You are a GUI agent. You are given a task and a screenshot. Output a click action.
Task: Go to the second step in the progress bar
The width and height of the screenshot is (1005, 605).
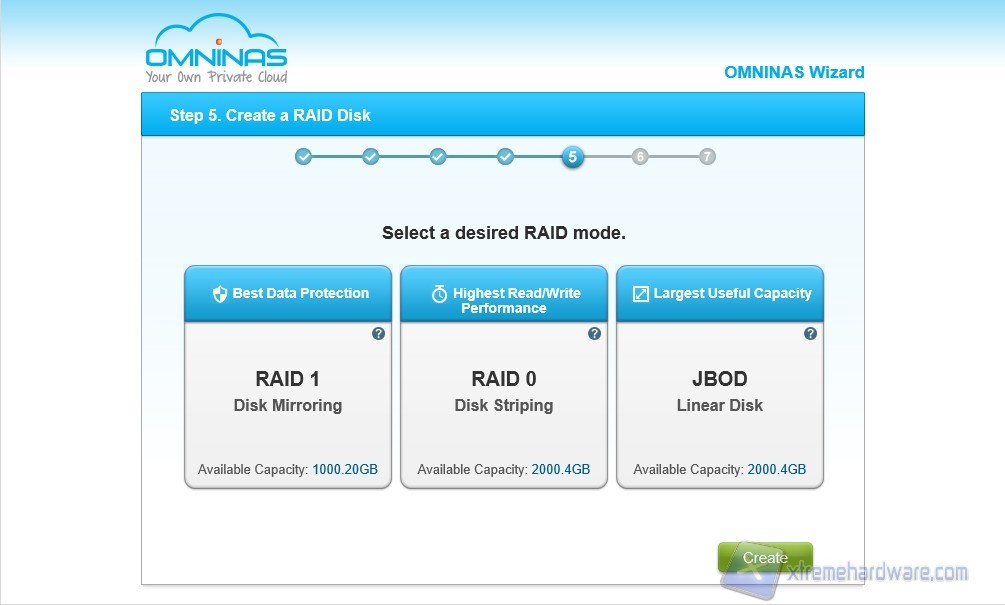click(x=370, y=157)
